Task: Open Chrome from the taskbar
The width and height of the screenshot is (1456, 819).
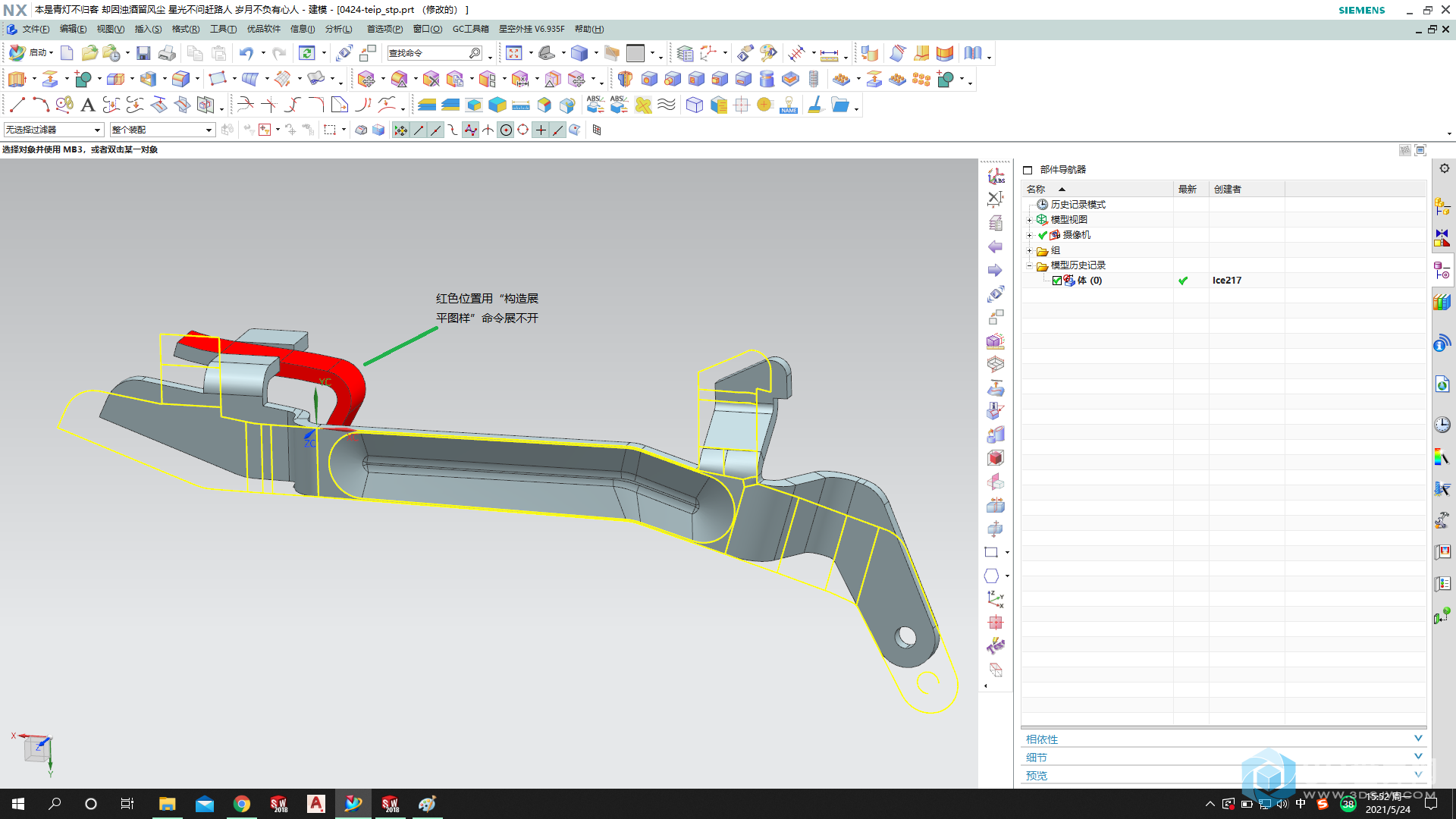Action: pos(241,804)
